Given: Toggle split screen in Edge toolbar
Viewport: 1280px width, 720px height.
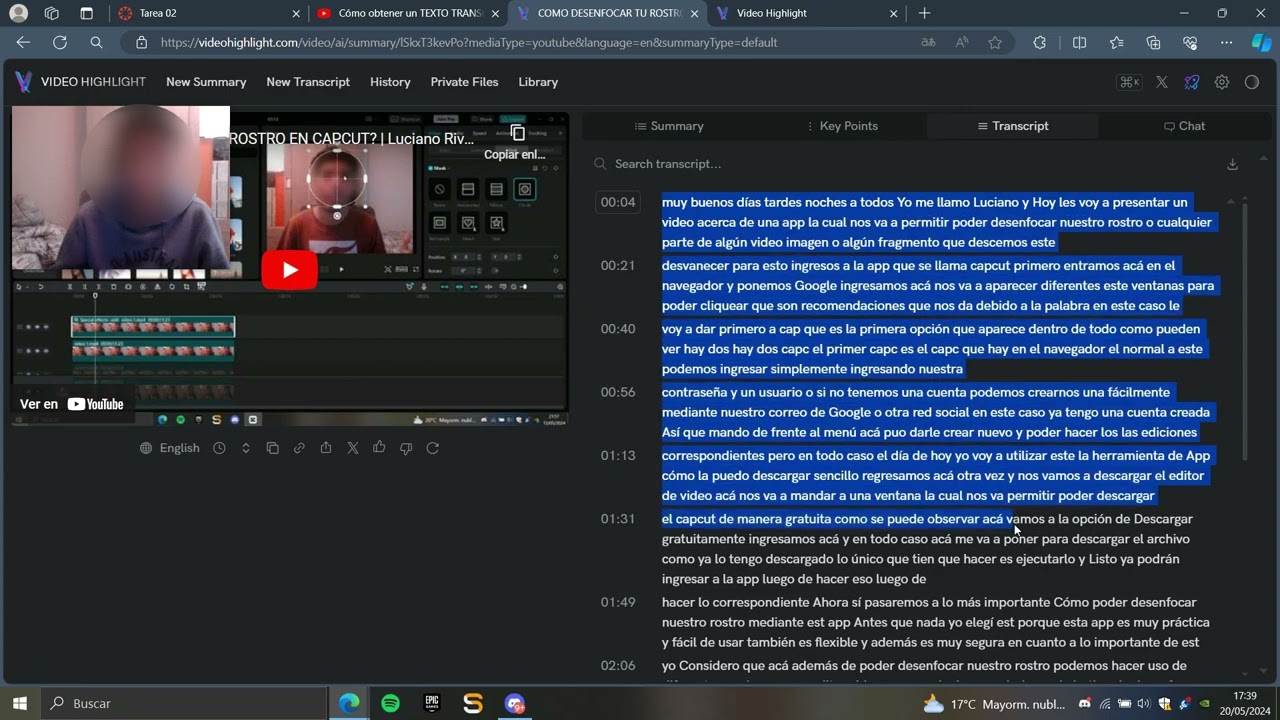Looking at the screenshot, I should click(x=1079, y=43).
